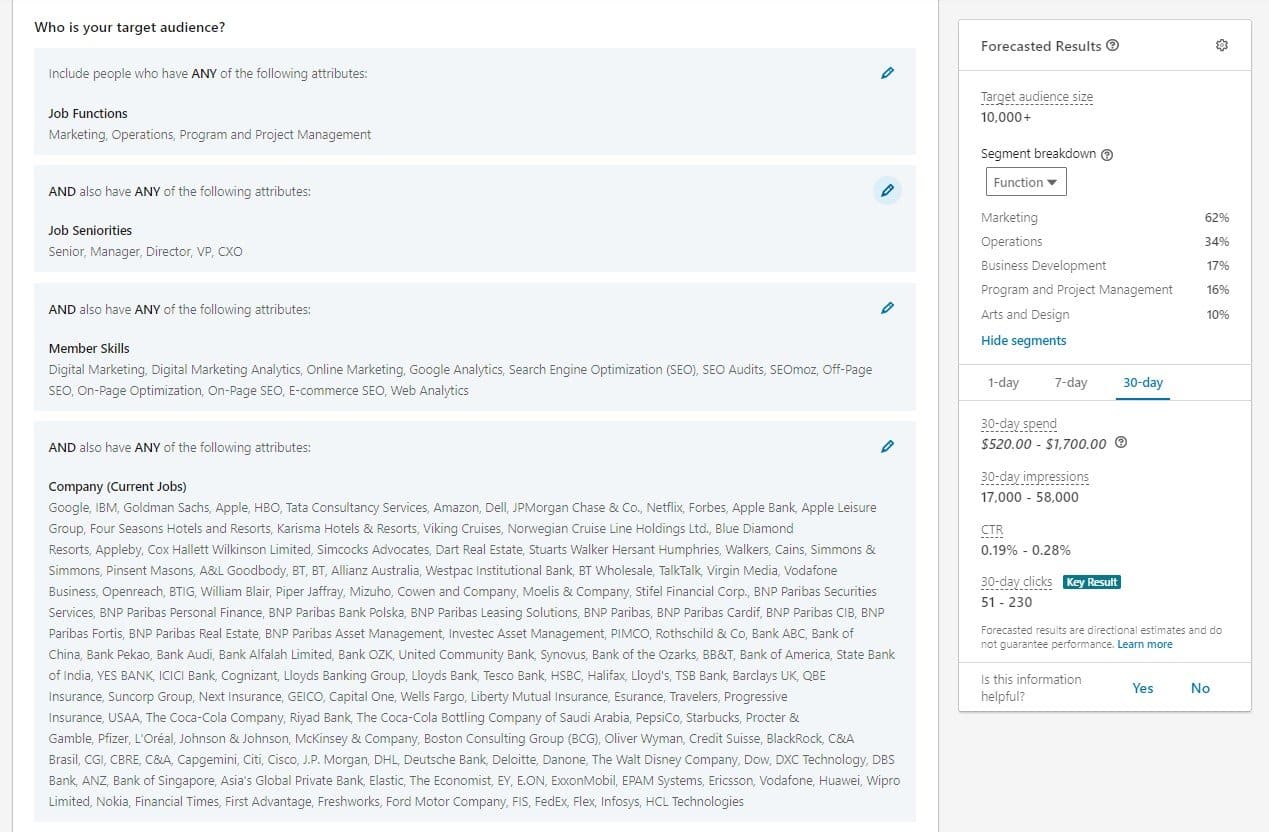Expand the Function segment dropdown
1269x832 pixels.
(x=1025, y=182)
